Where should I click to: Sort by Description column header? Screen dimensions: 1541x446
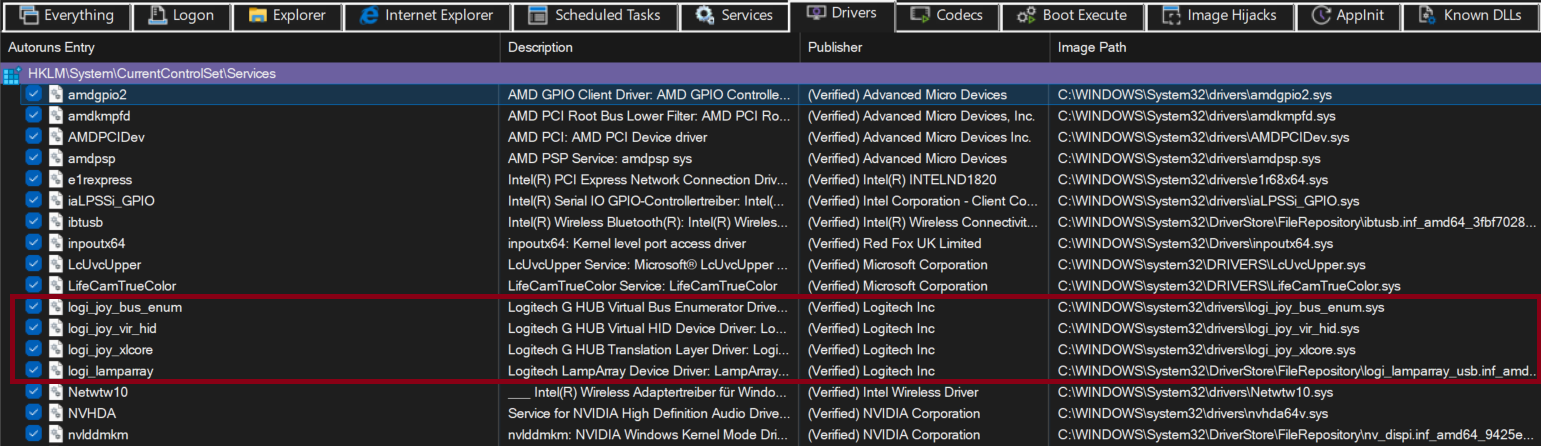(x=650, y=47)
